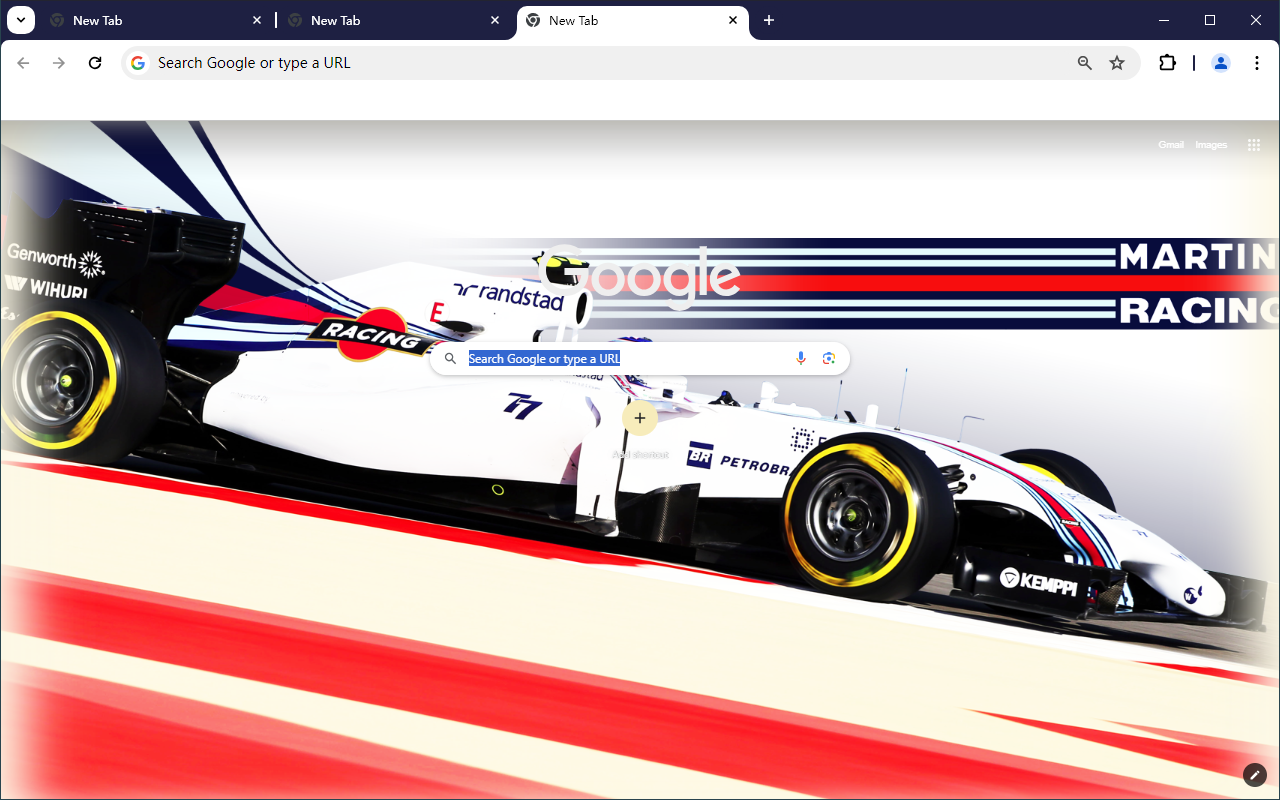The height and width of the screenshot is (800, 1280).
Task: Close the second New Tab
Action: click(x=495, y=20)
